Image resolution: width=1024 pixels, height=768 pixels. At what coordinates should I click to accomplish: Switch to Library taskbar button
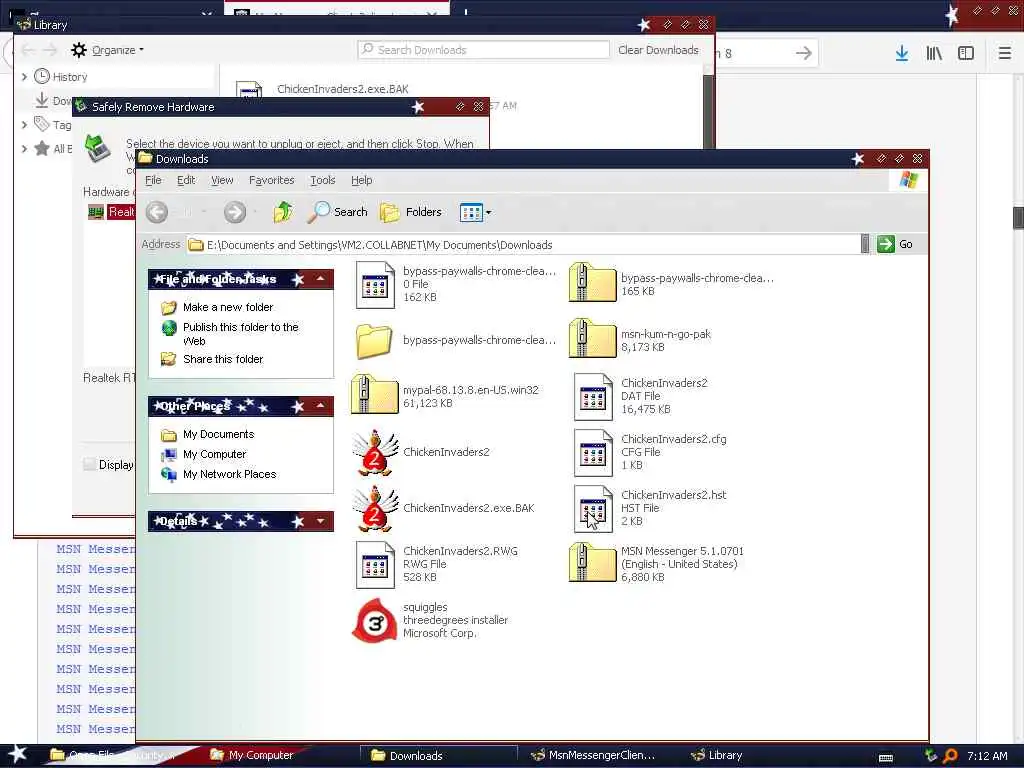click(x=716, y=755)
